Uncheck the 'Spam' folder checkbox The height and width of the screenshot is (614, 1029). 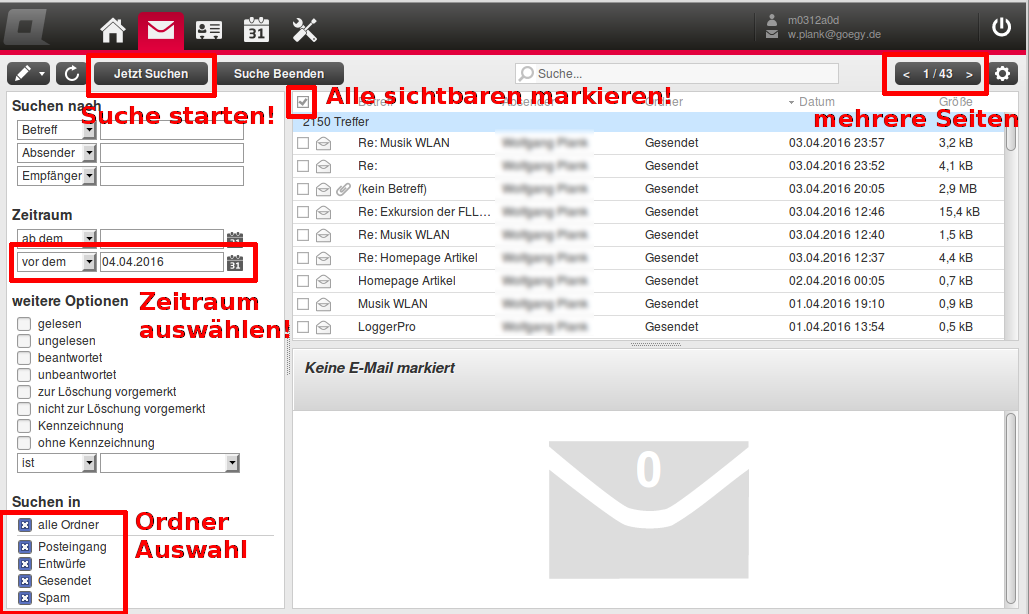click(25, 598)
